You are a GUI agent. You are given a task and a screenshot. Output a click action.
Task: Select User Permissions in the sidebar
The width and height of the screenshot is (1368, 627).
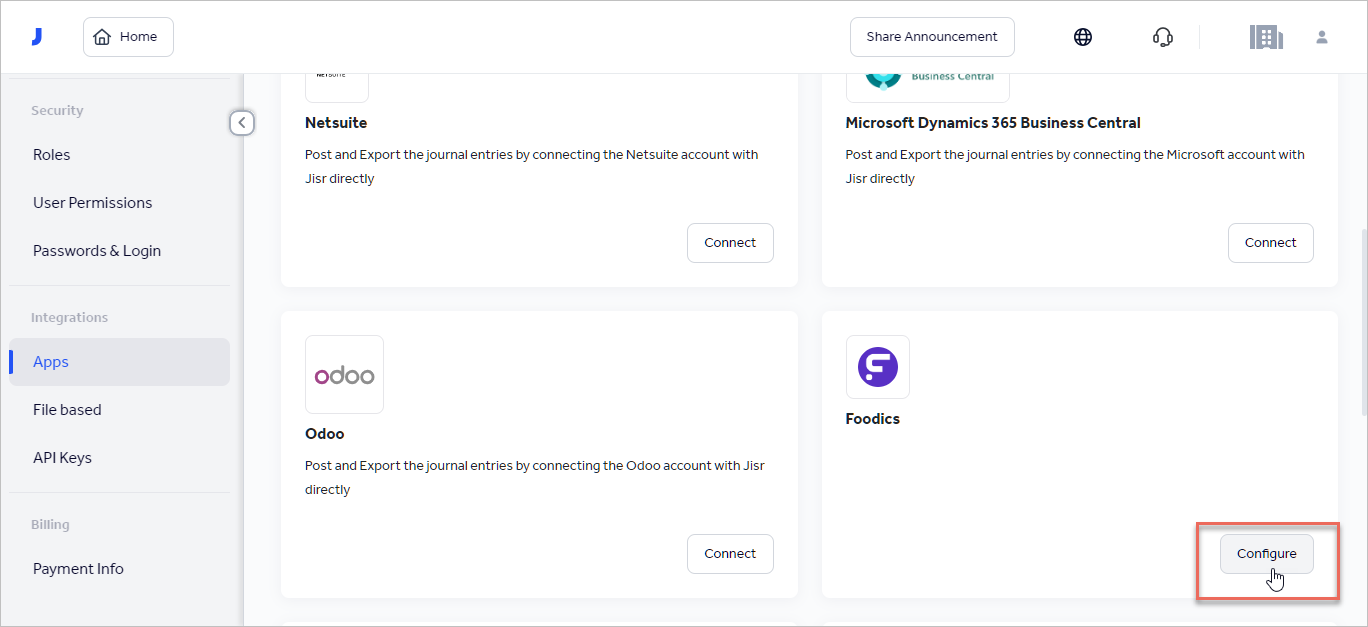(x=92, y=203)
